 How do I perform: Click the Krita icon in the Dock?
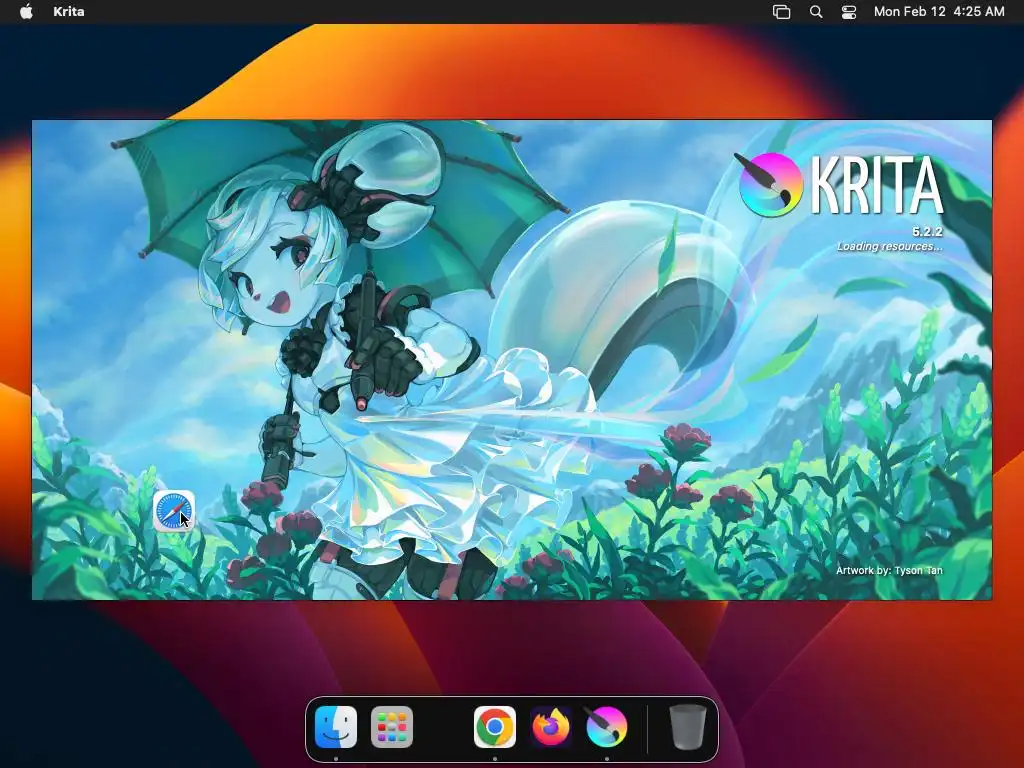[x=607, y=727]
